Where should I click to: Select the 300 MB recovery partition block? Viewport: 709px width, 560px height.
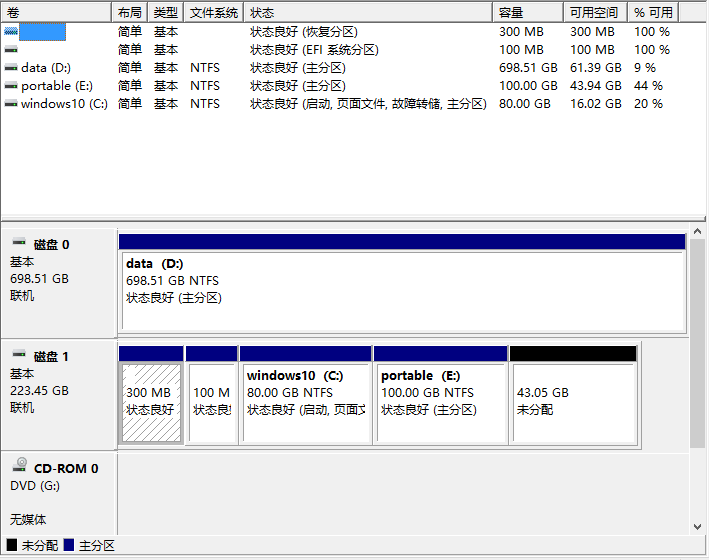pyautogui.click(x=151, y=402)
